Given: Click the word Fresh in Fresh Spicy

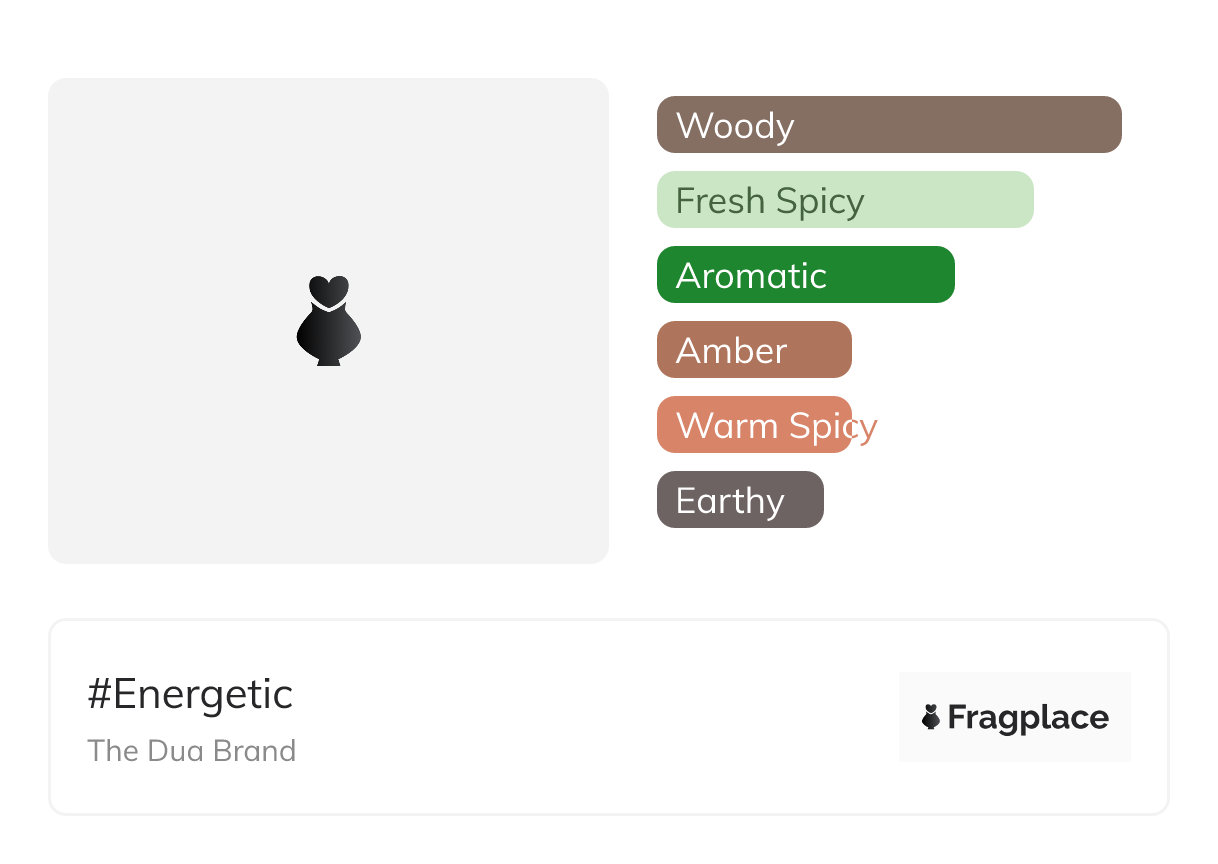Looking at the screenshot, I should (x=720, y=201).
